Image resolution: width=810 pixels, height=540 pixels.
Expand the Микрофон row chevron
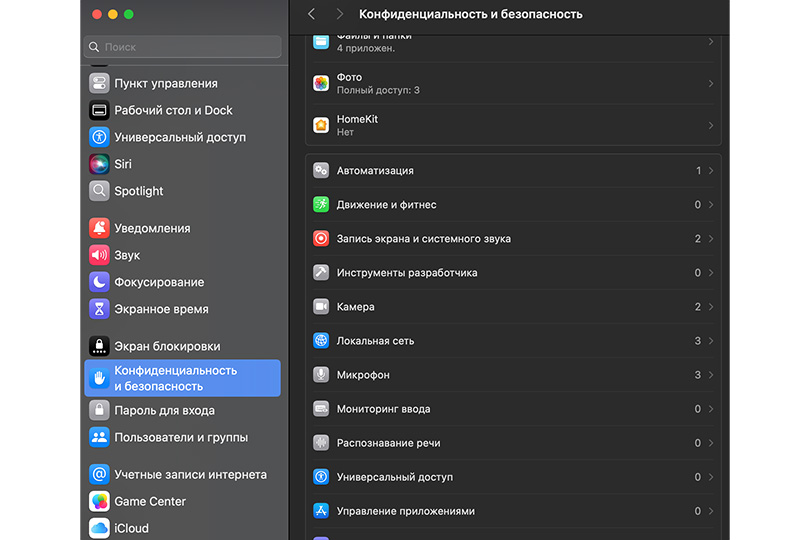click(x=711, y=375)
